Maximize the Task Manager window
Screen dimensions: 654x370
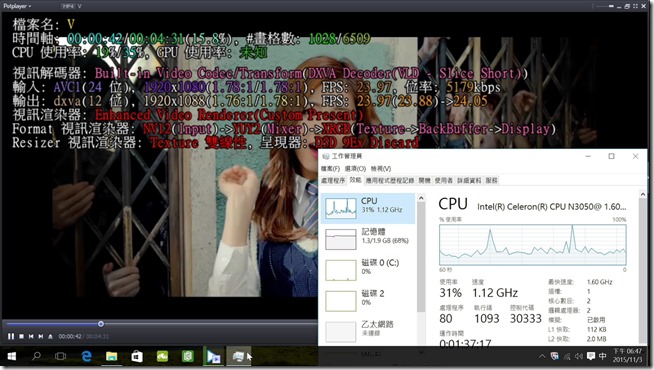(x=611, y=156)
